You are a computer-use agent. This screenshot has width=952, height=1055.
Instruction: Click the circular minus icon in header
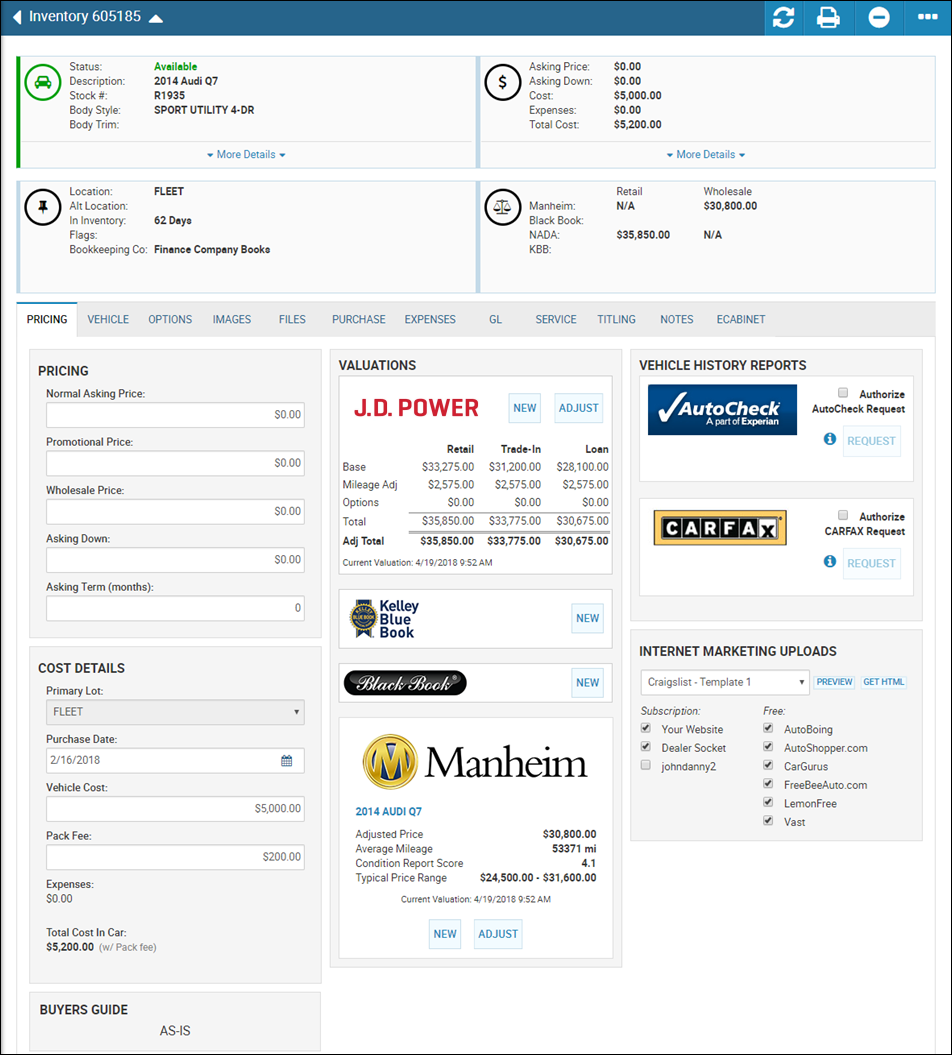(x=879, y=17)
